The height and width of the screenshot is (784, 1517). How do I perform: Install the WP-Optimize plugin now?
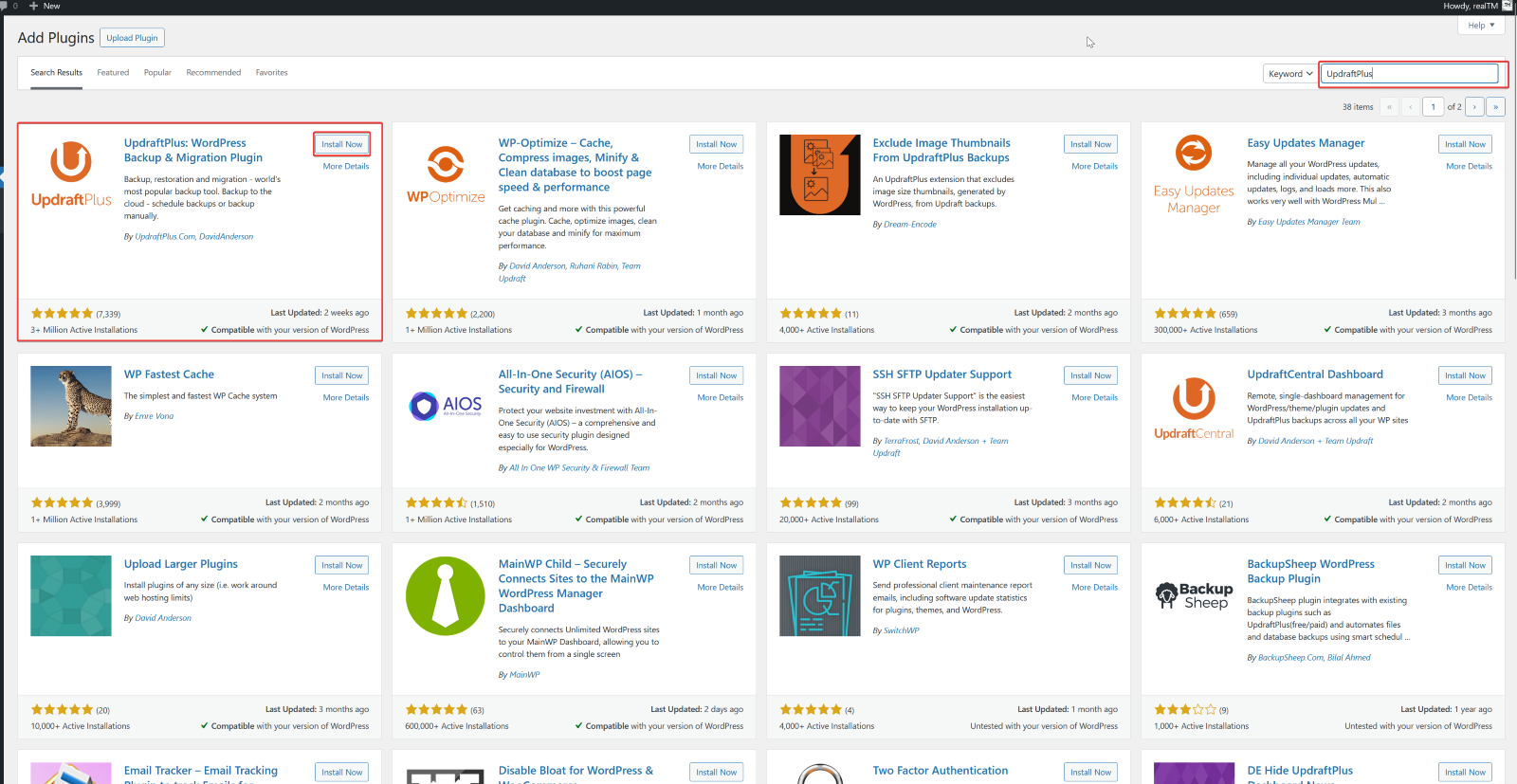tap(716, 144)
